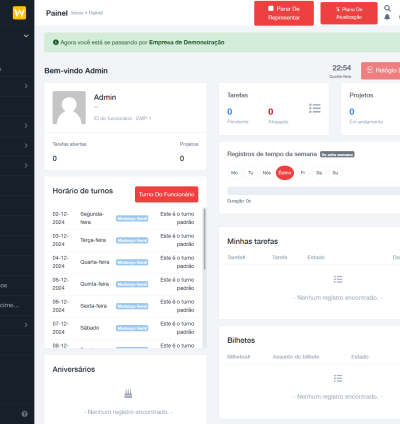Go to Início breadcrumb link
Viewport: 400px width, 424px height.
click(x=77, y=13)
